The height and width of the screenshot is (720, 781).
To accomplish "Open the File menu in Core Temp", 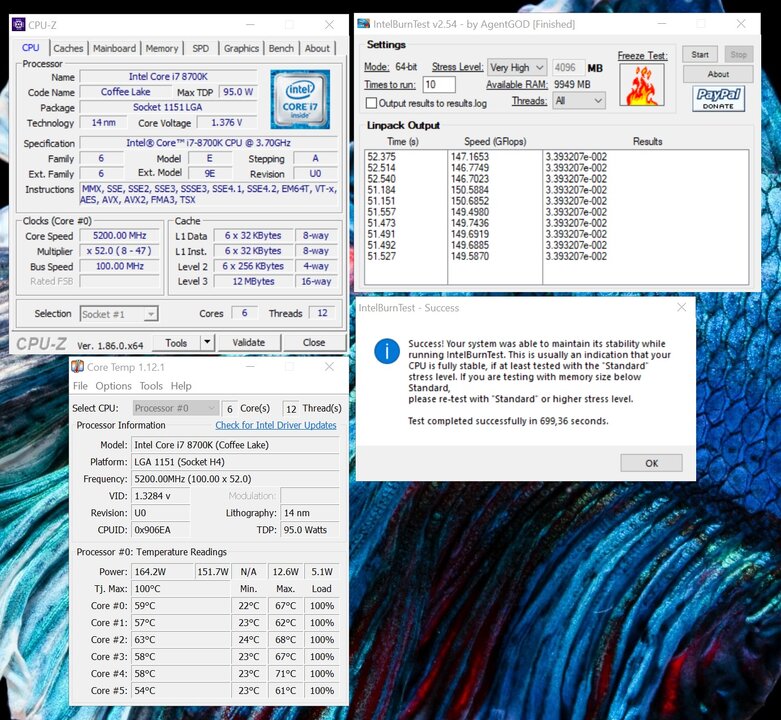I will (x=80, y=386).
